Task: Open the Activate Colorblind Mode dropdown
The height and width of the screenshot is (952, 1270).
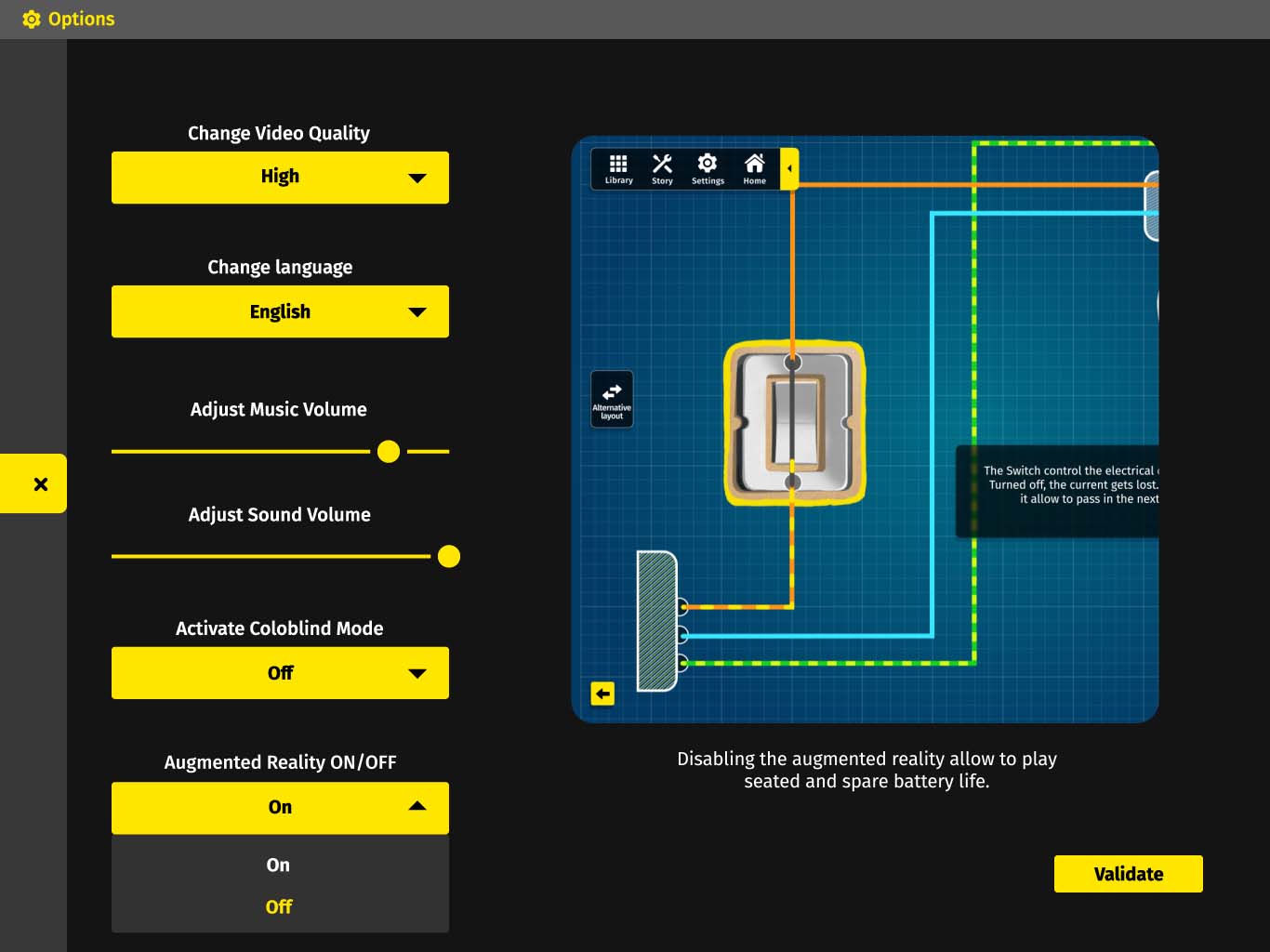Action: click(280, 673)
